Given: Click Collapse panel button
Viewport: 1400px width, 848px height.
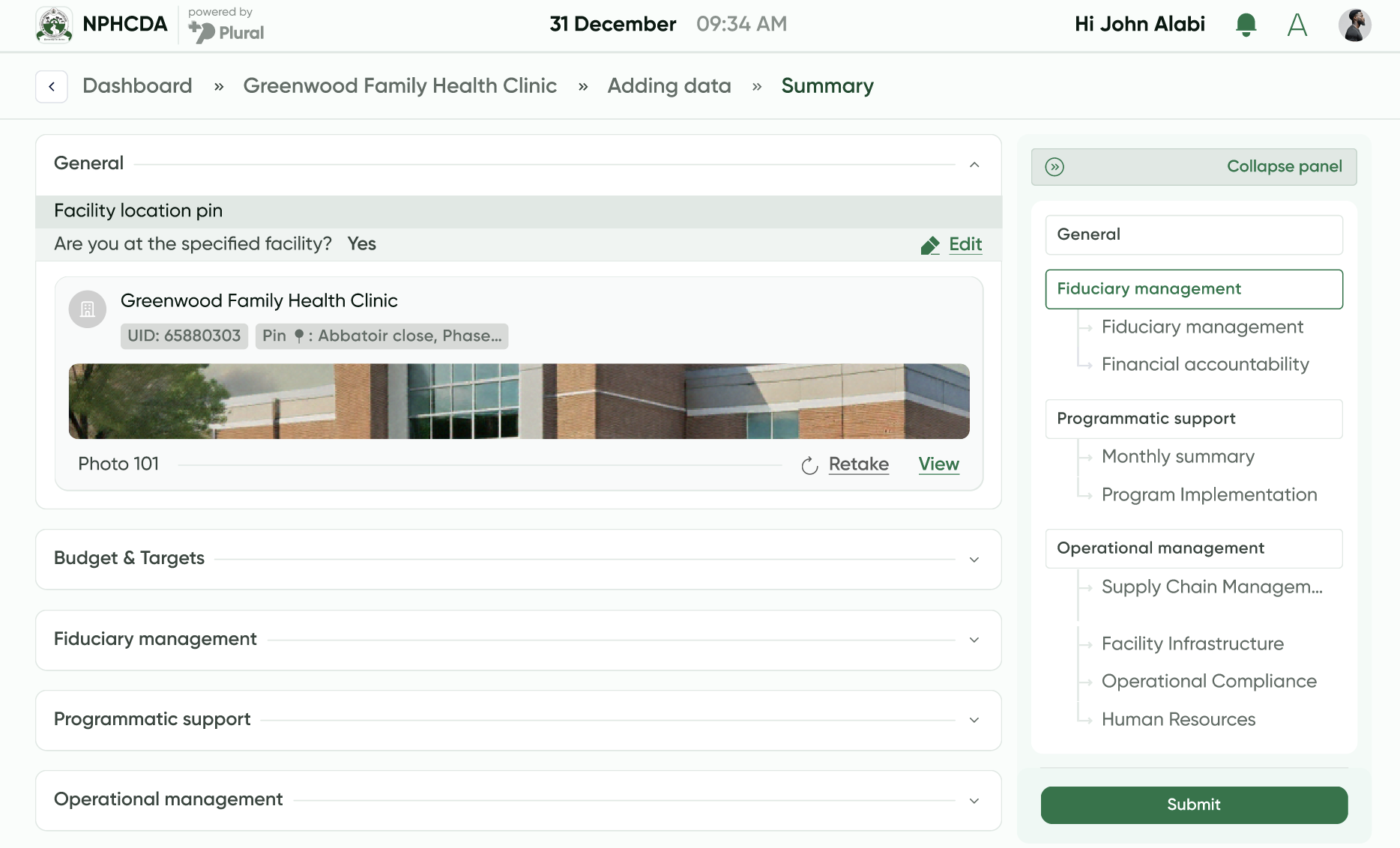Looking at the screenshot, I should pyautogui.click(x=1194, y=167).
